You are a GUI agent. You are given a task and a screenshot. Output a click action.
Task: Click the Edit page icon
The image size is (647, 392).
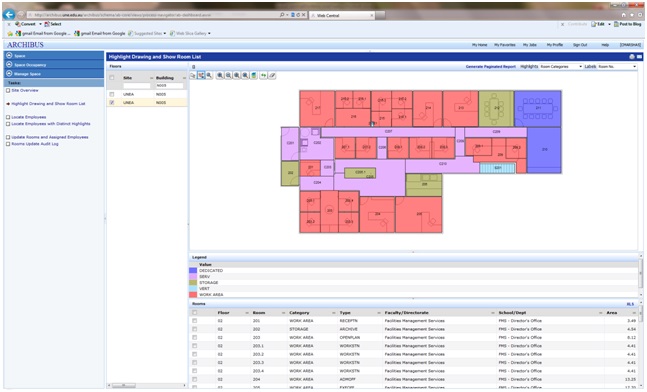tap(594, 24)
